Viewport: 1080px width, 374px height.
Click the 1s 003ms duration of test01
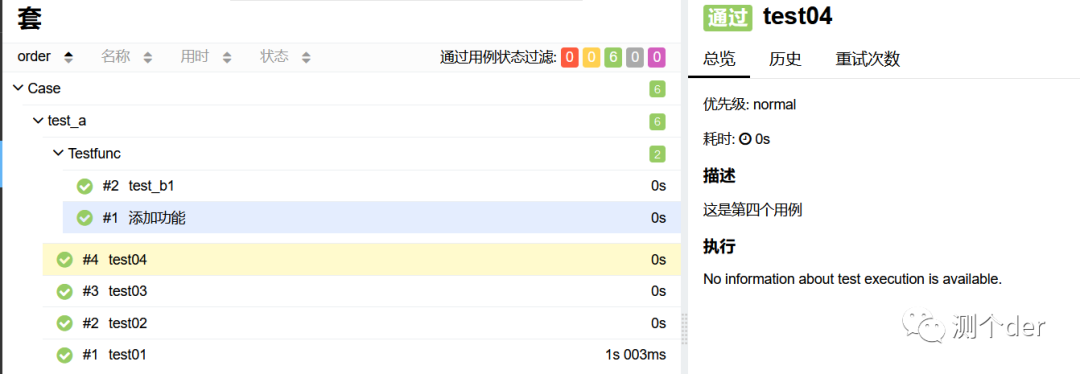(636, 355)
